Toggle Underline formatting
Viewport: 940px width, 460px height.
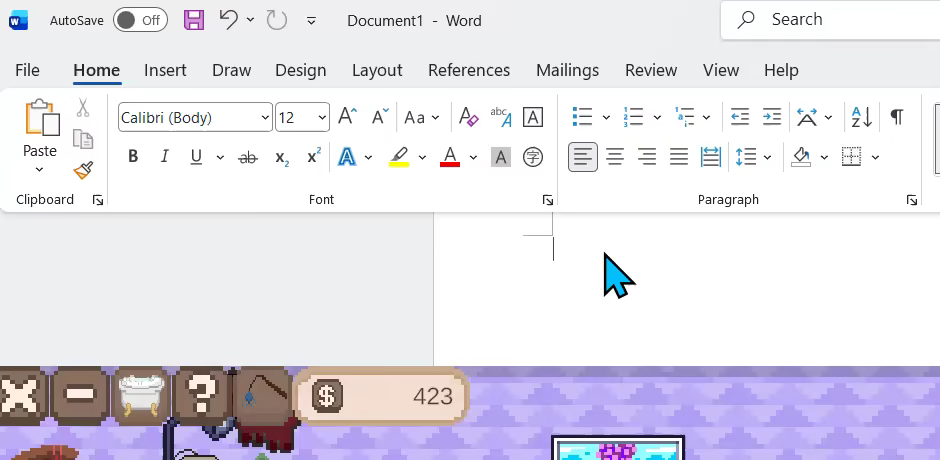pos(196,157)
